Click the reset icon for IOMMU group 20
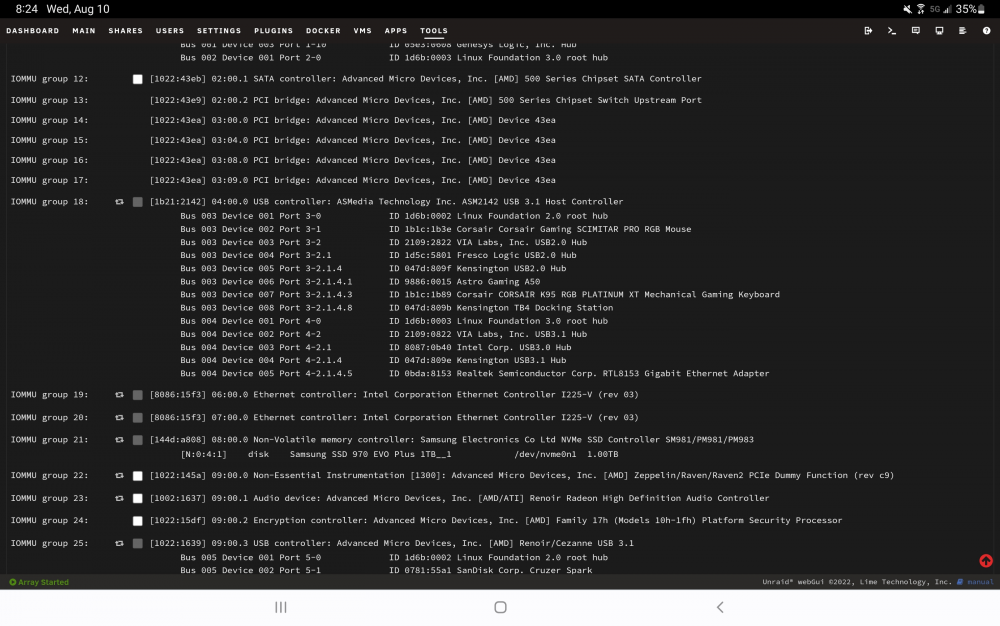This screenshot has height=626, width=1000. pyautogui.click(x=119, y=418)
